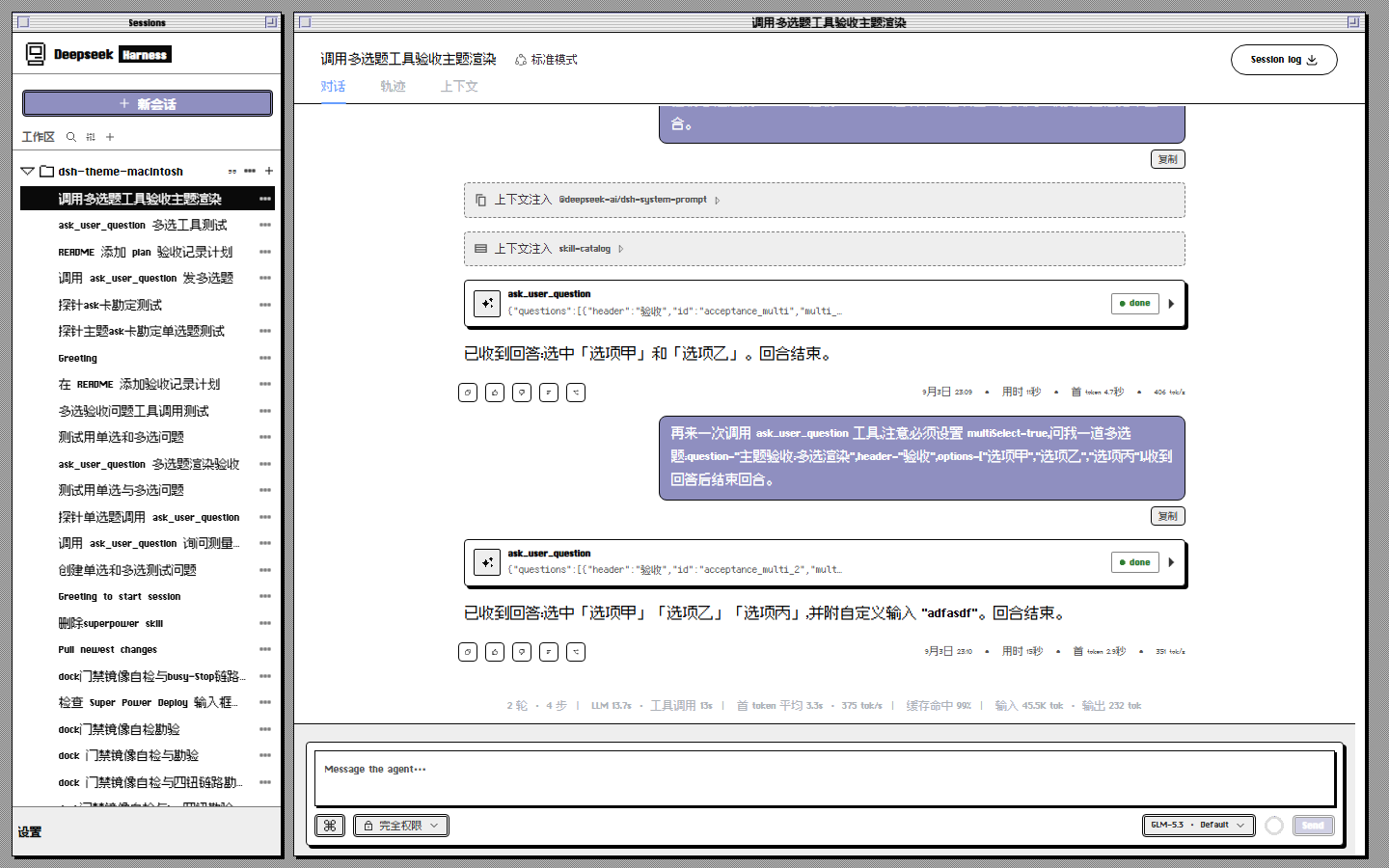Image resolution: width=1389 pixels, height=868 pixels.
Task: Click the download icon on the Session log button
Action: click(x=1312, y=60)
